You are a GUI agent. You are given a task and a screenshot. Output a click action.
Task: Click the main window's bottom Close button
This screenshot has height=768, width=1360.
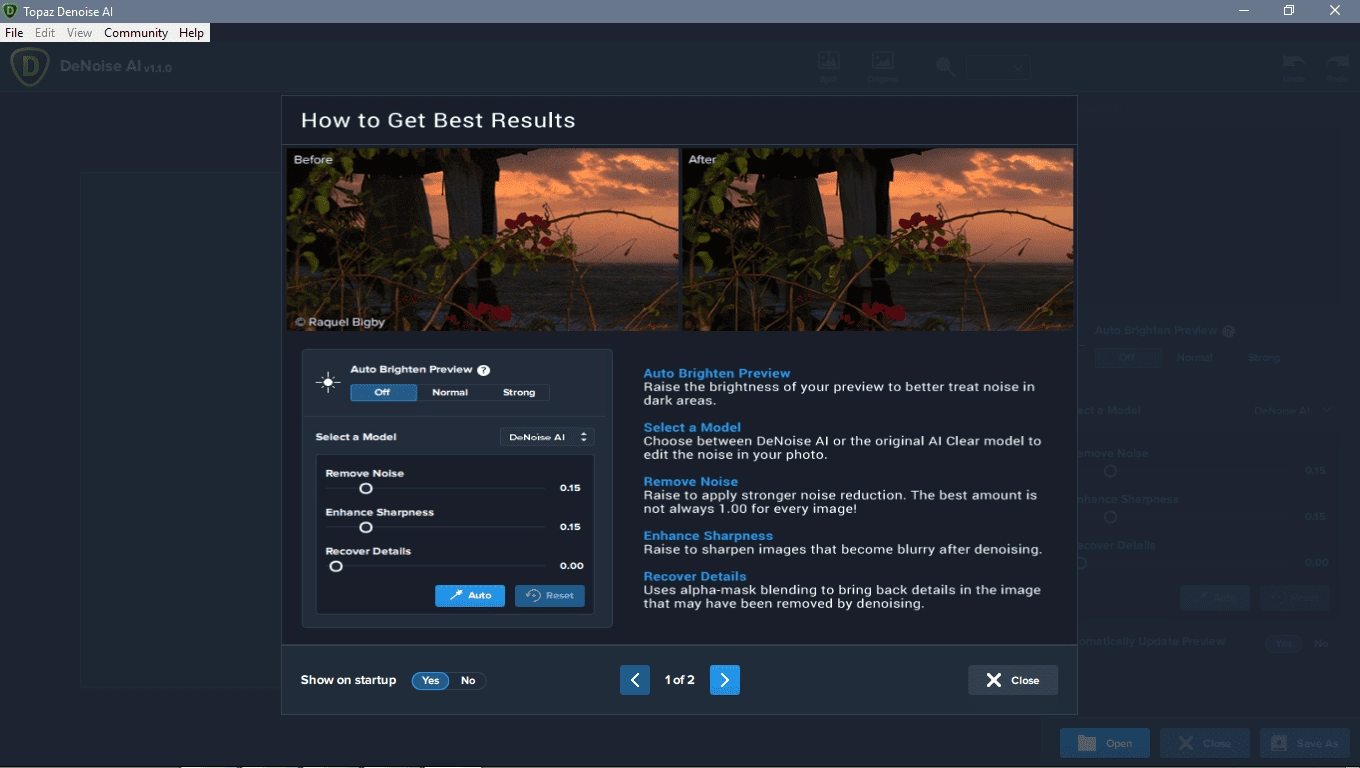1205,743
